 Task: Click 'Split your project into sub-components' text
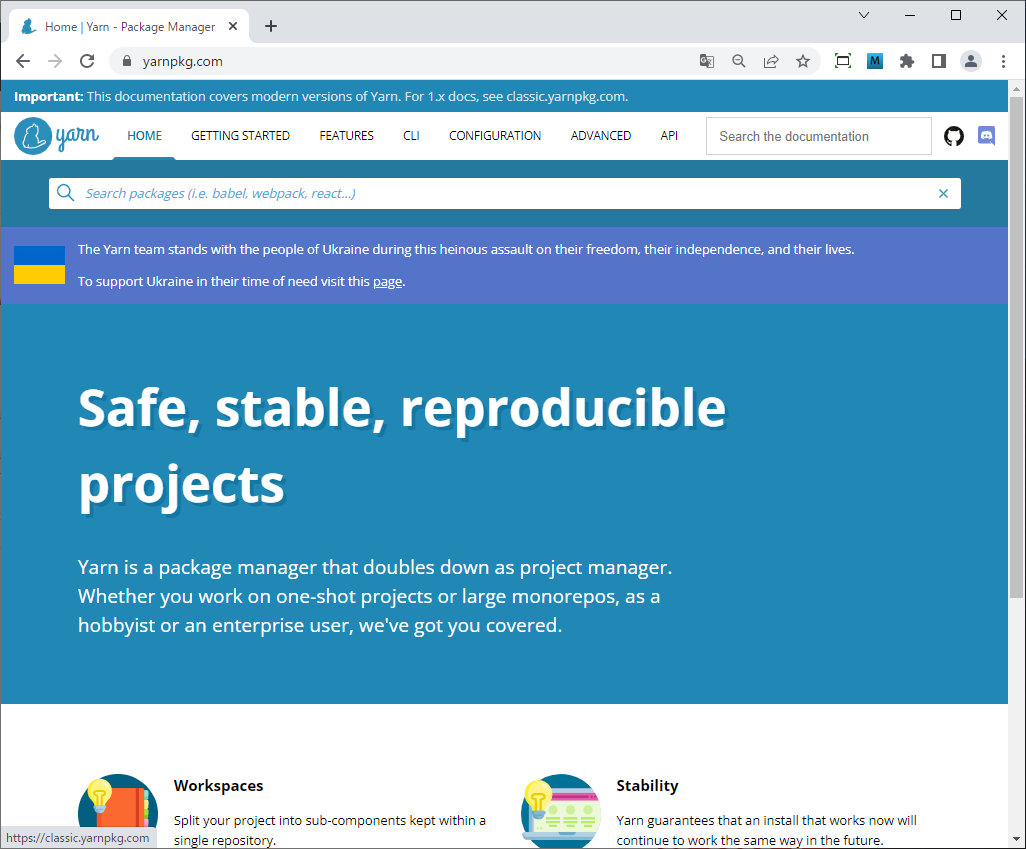tap(330, 830)
